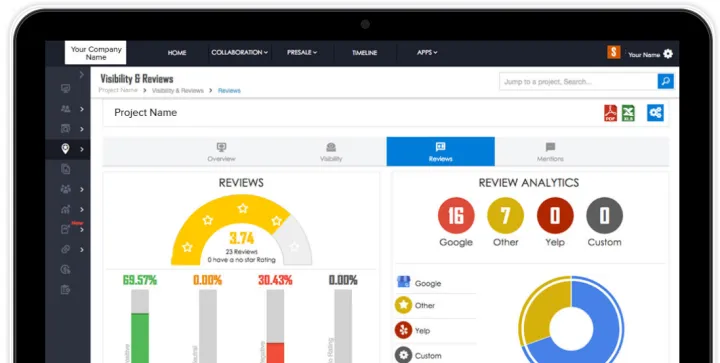Click the green positive reviews bar
This screenshot has width=720, height=363.
click(x=140, y=338)
